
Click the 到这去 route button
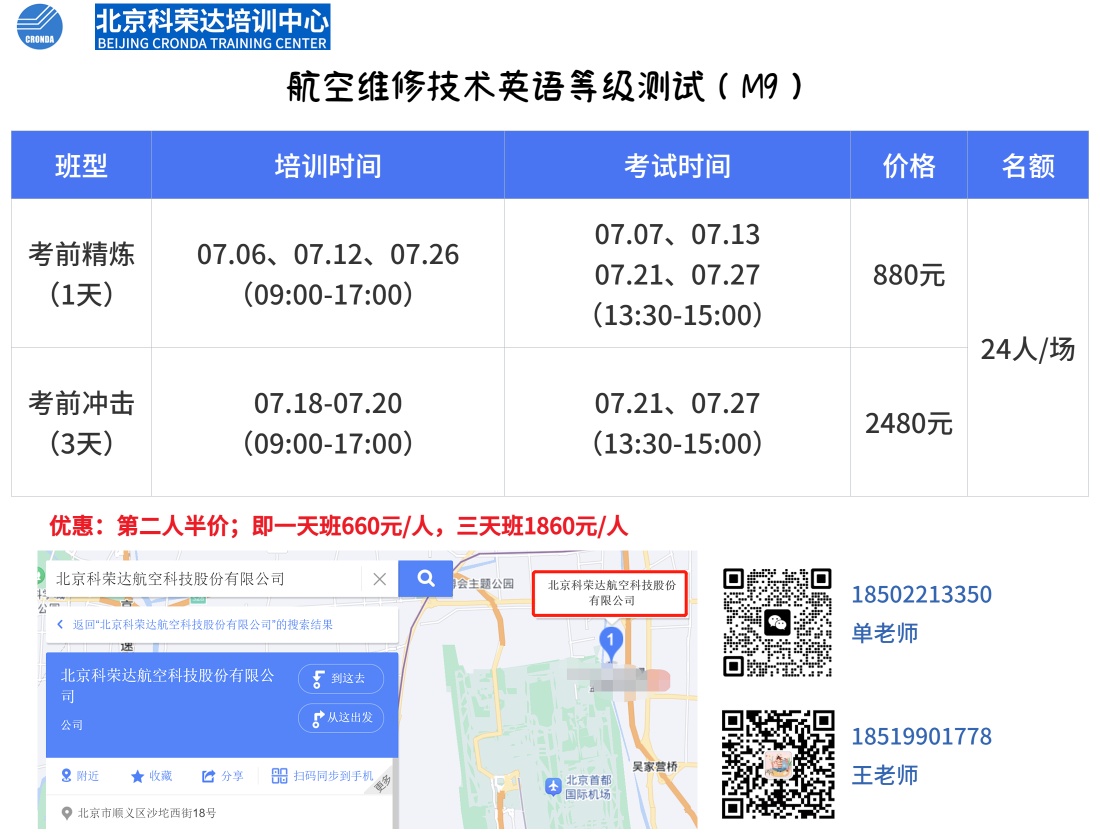[x=341, y=678]
